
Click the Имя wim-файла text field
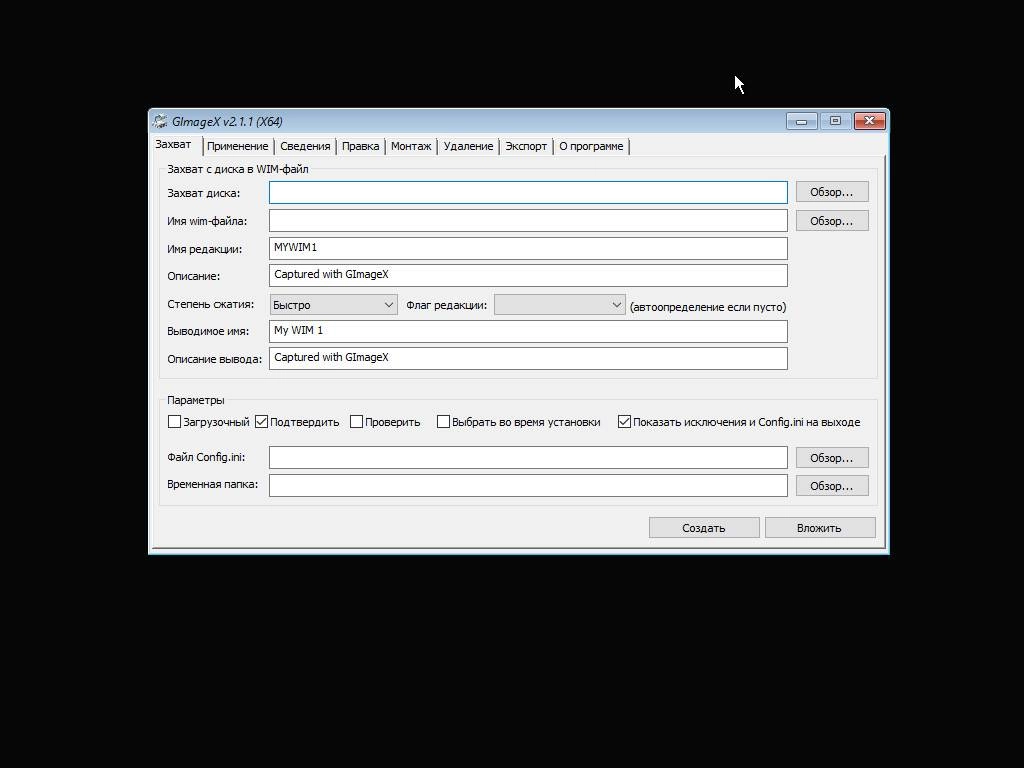pos(528,221)
